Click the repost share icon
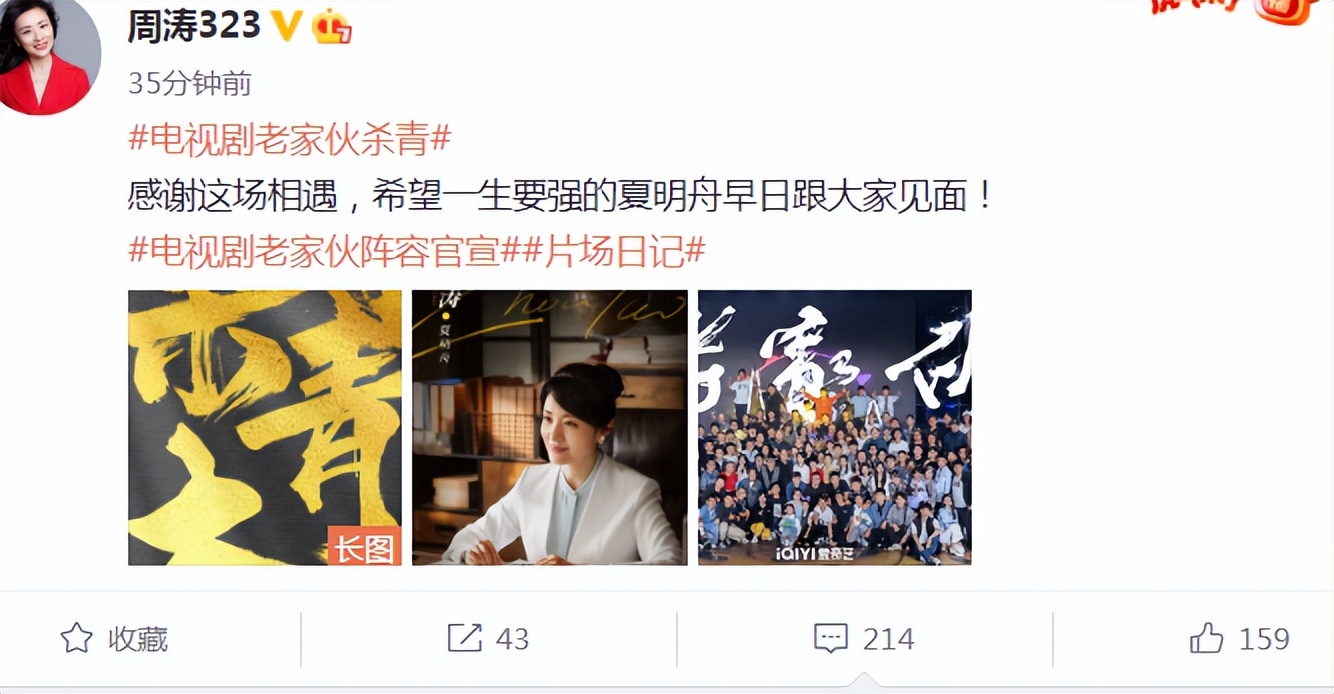 pos(464,638)
